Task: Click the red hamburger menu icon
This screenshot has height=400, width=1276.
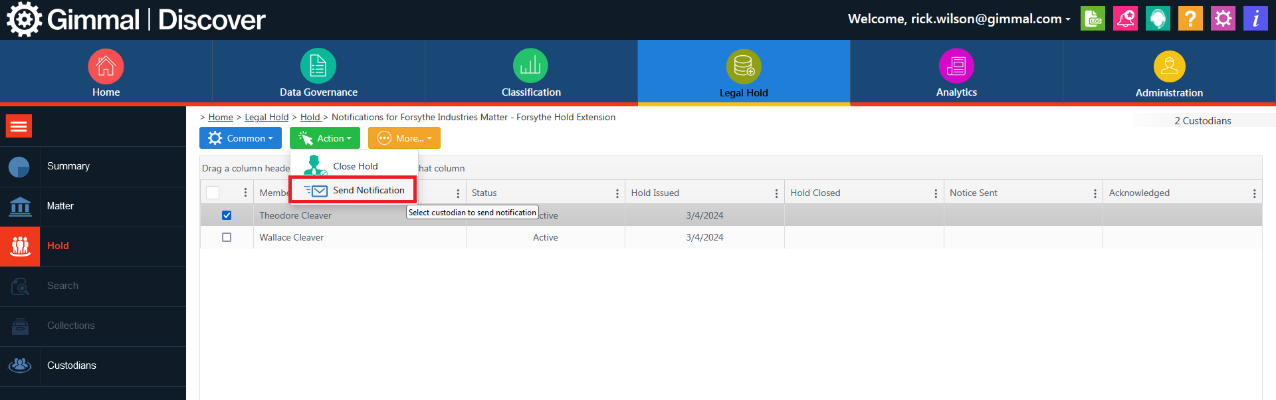Action: (x=19, y=126)
